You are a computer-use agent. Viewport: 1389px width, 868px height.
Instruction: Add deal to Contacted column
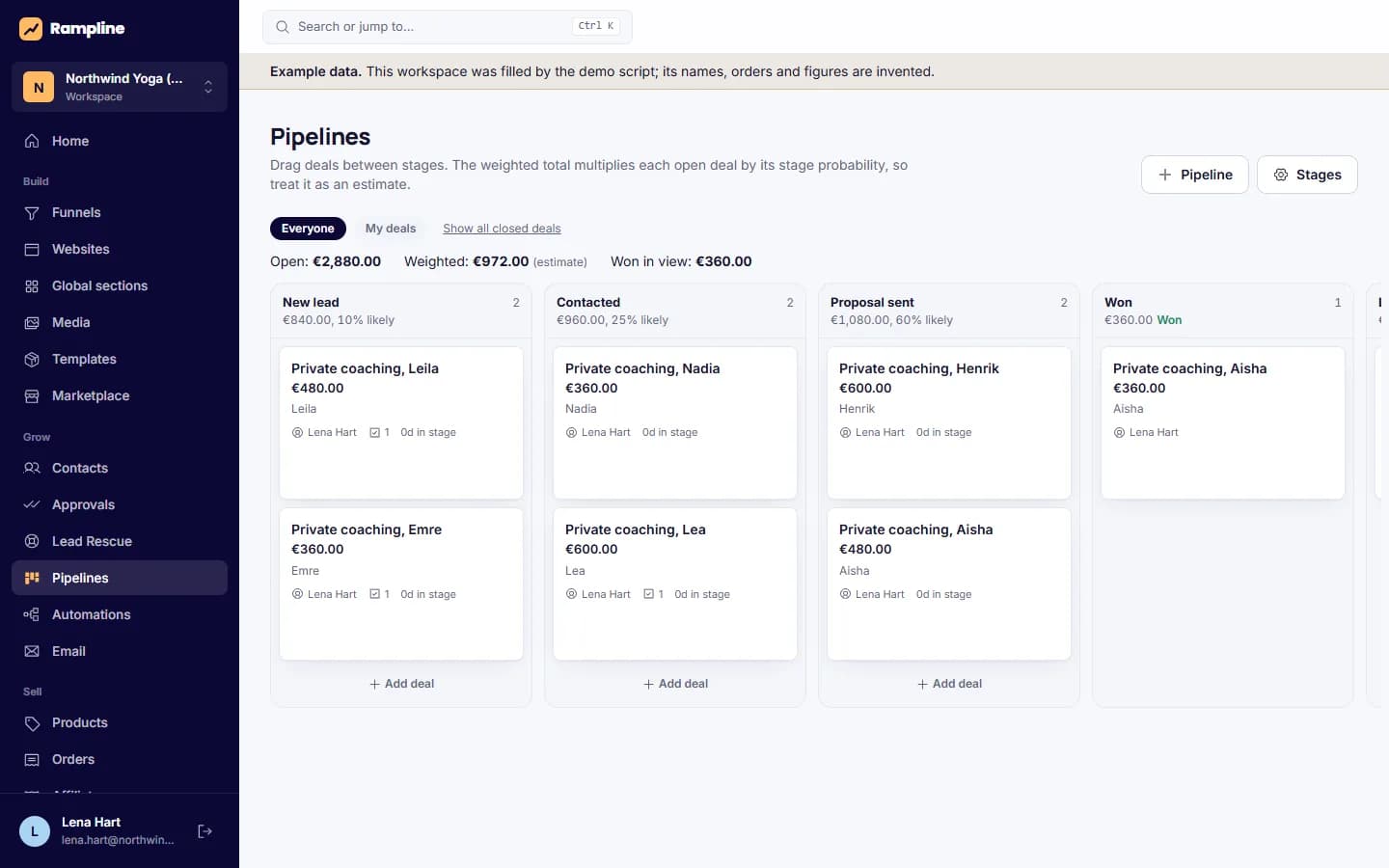tap(675, 684)
